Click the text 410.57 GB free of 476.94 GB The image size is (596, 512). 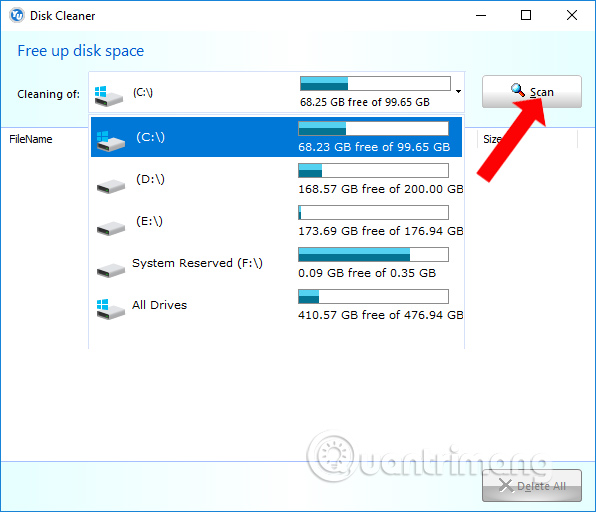(x=380, y=315)
